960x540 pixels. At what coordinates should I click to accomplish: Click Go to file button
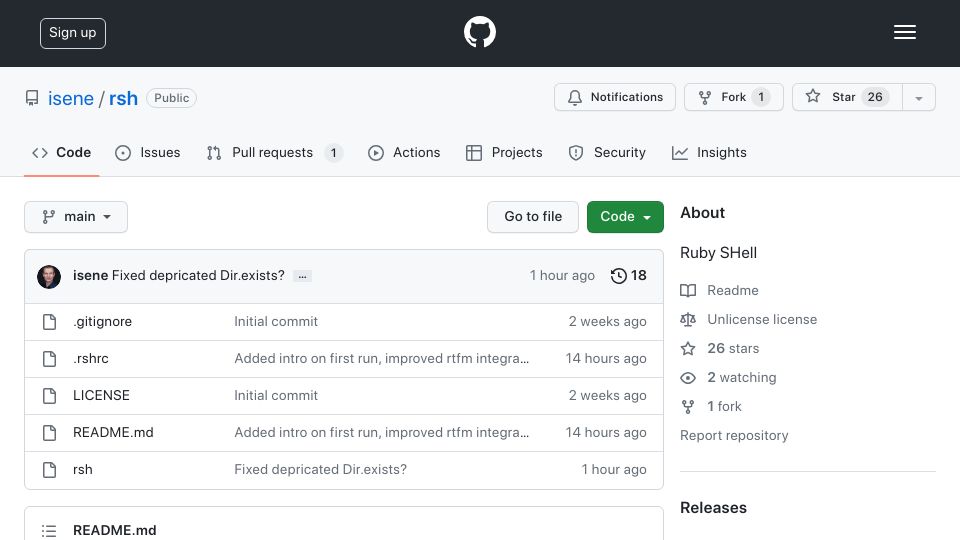[533, 217]
